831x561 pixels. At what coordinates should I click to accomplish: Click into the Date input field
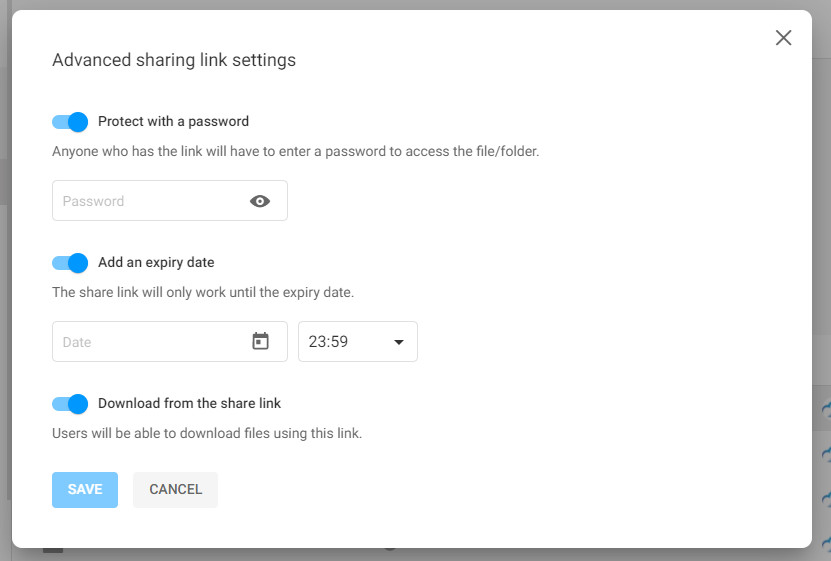(x=150, y=342)
